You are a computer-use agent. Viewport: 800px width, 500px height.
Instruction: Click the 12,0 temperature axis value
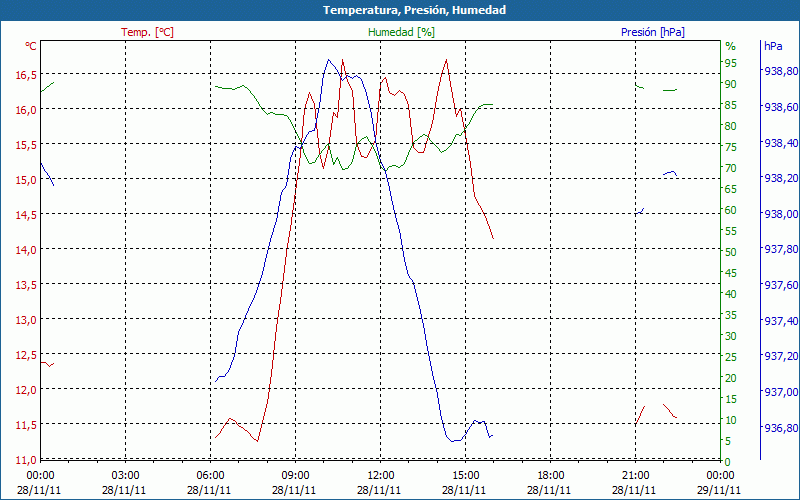tap(27, 390)
